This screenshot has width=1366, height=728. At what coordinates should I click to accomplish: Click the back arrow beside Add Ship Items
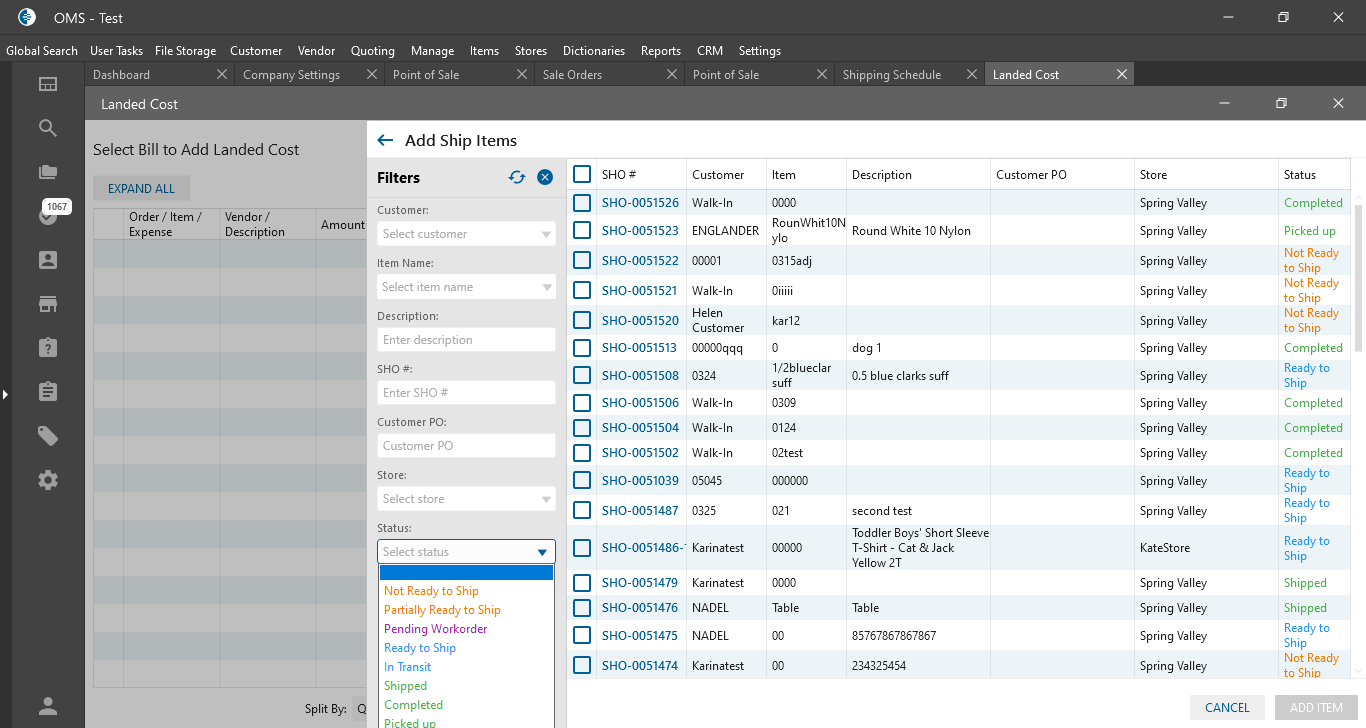coord(385,141)
